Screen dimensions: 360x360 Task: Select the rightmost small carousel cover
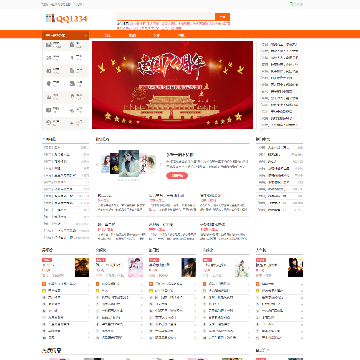[152, 164]
